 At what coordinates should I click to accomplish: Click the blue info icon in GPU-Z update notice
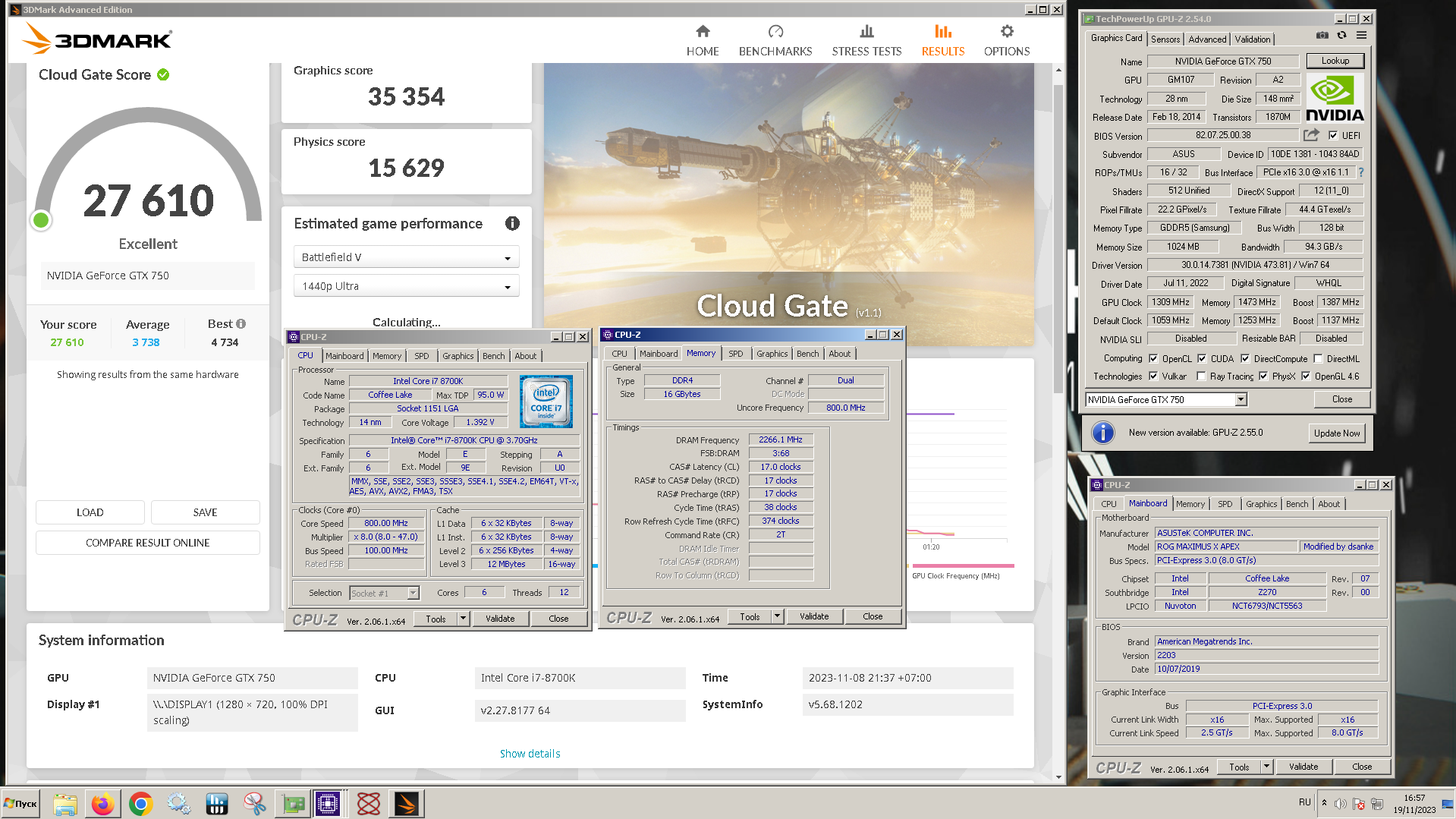pos(1103,433)
